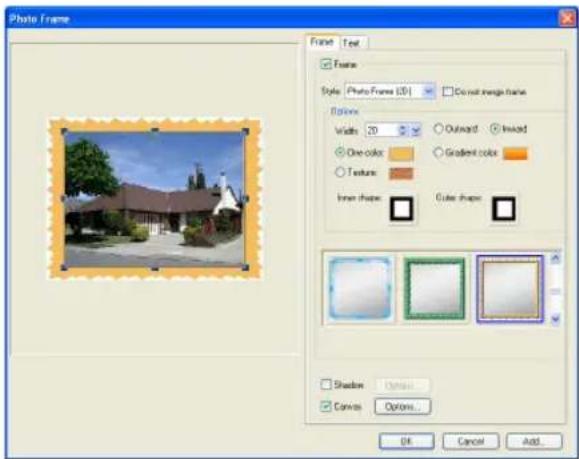Enable the Shadow checkbox
579x459 pixels.
coord(326,384)
